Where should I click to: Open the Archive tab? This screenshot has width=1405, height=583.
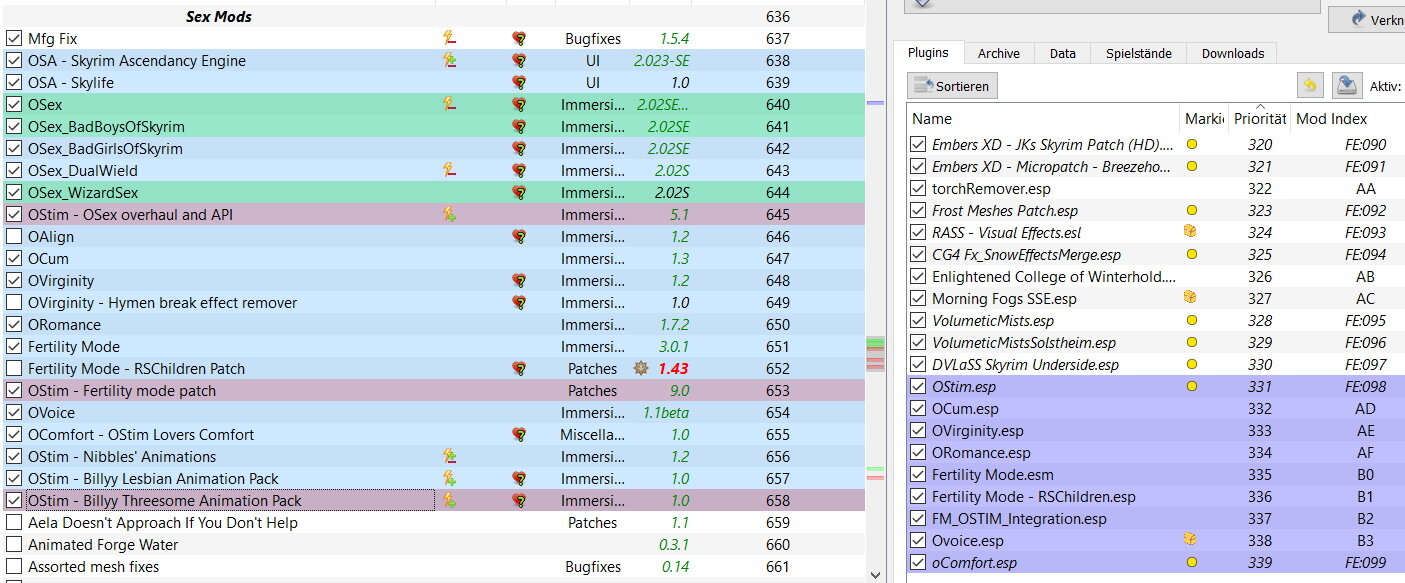click(x=999, y=54)
